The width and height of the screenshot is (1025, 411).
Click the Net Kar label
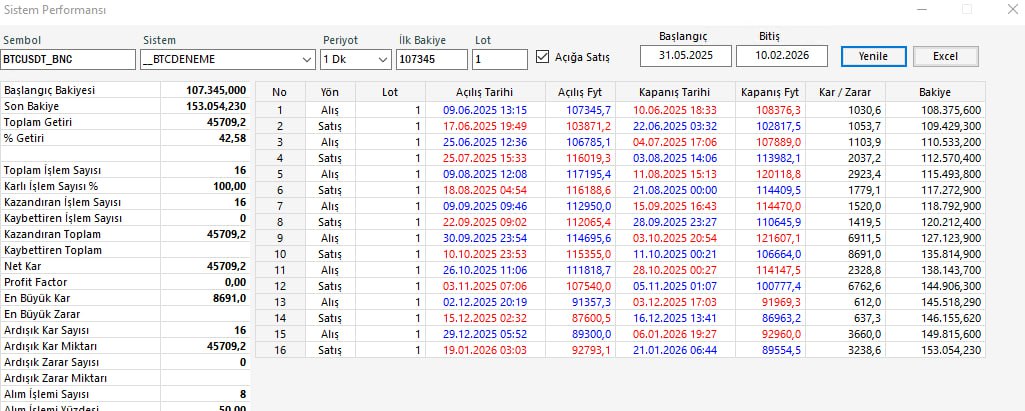point(22,266)
